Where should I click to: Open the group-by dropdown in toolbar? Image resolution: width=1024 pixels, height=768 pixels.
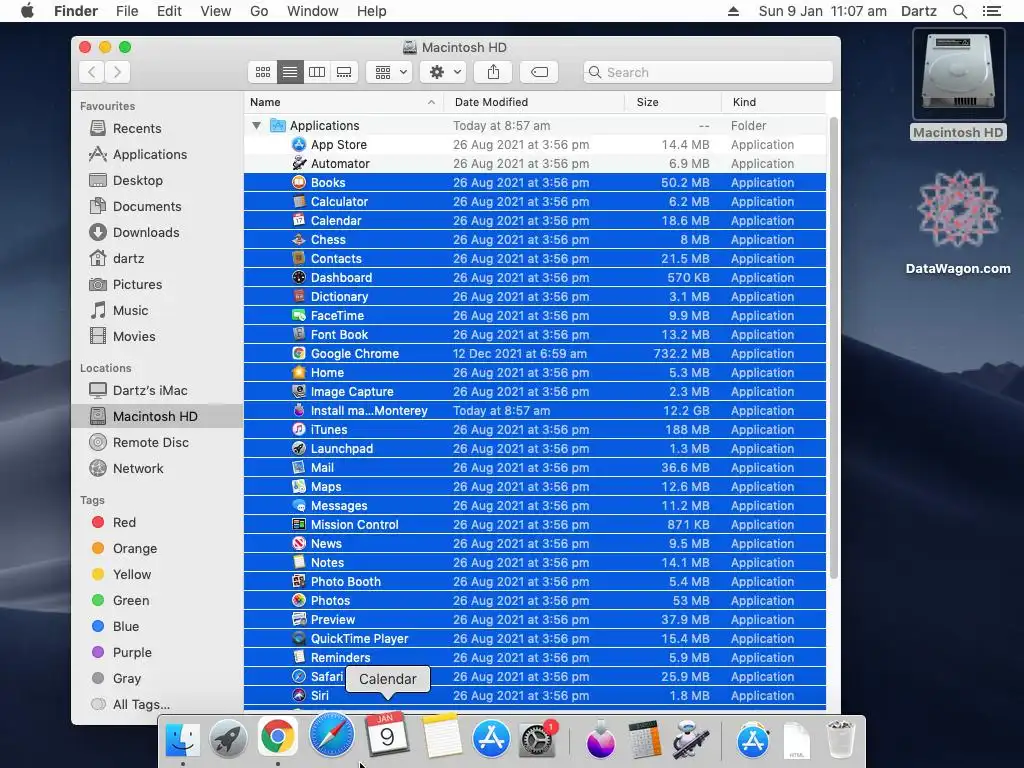389,72
